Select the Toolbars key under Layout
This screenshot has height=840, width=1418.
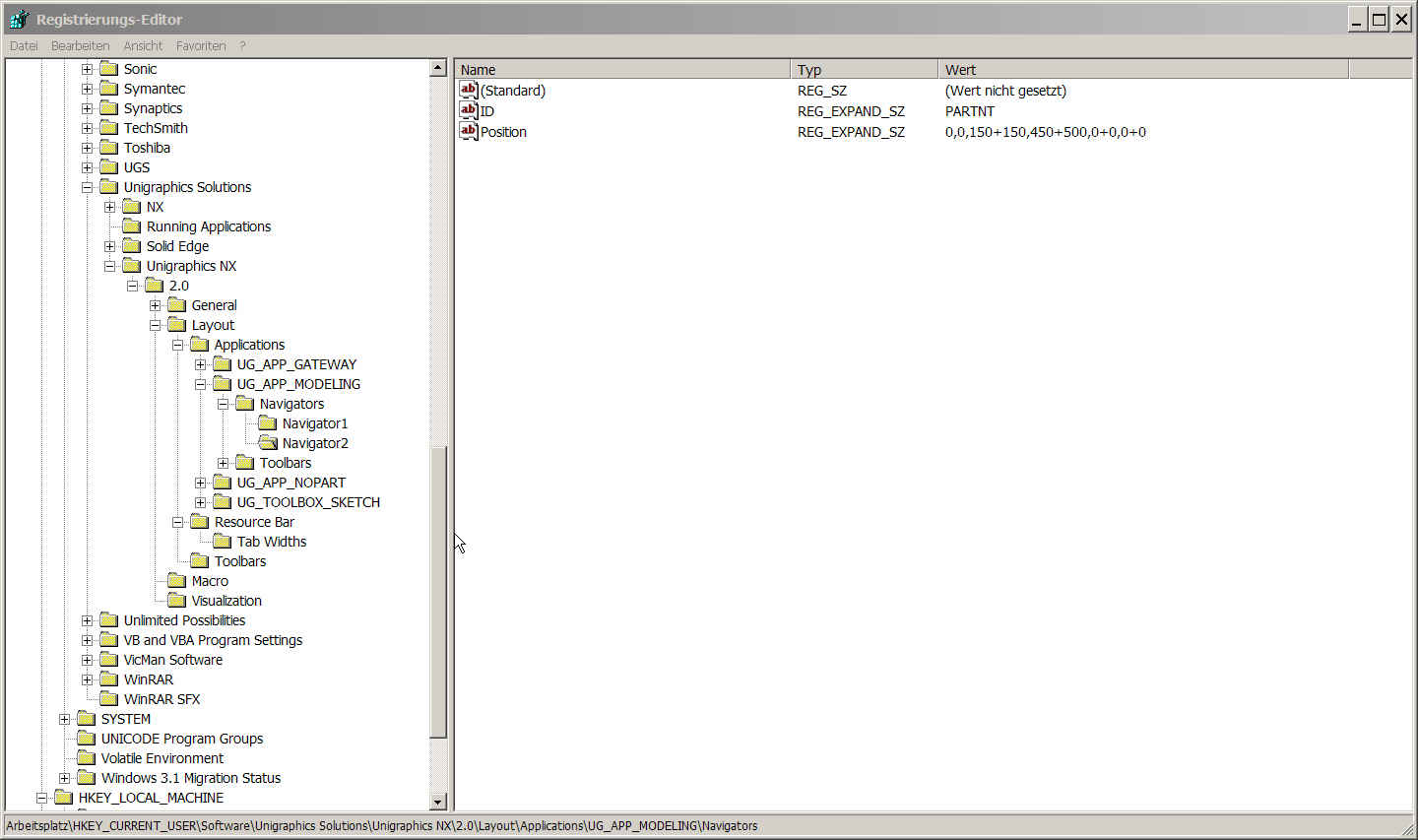pyautogui.click(x=240, y=561)
